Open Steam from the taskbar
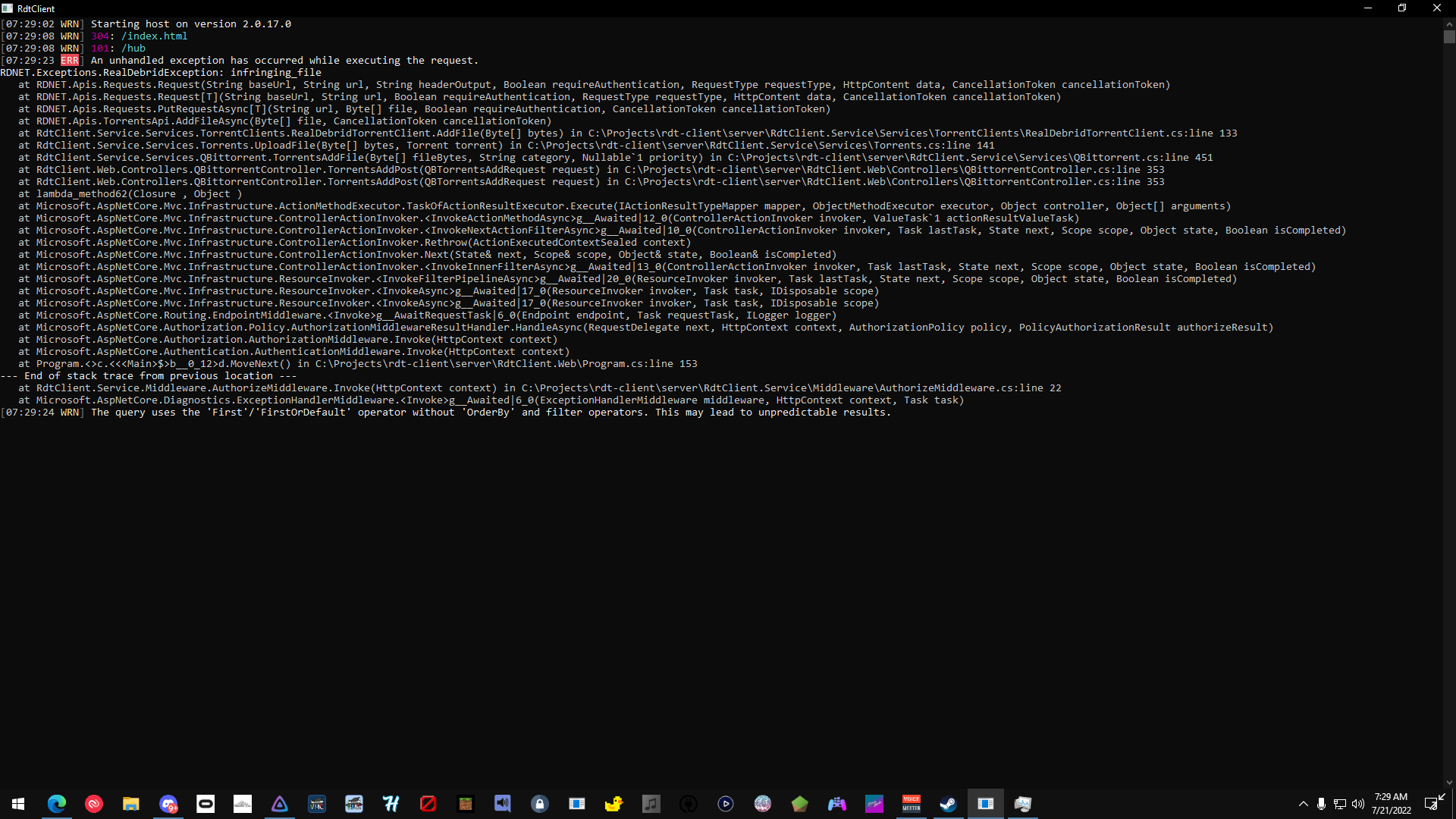The width and height of the screenshot is (1456, 819). click(x=949, y=804)
